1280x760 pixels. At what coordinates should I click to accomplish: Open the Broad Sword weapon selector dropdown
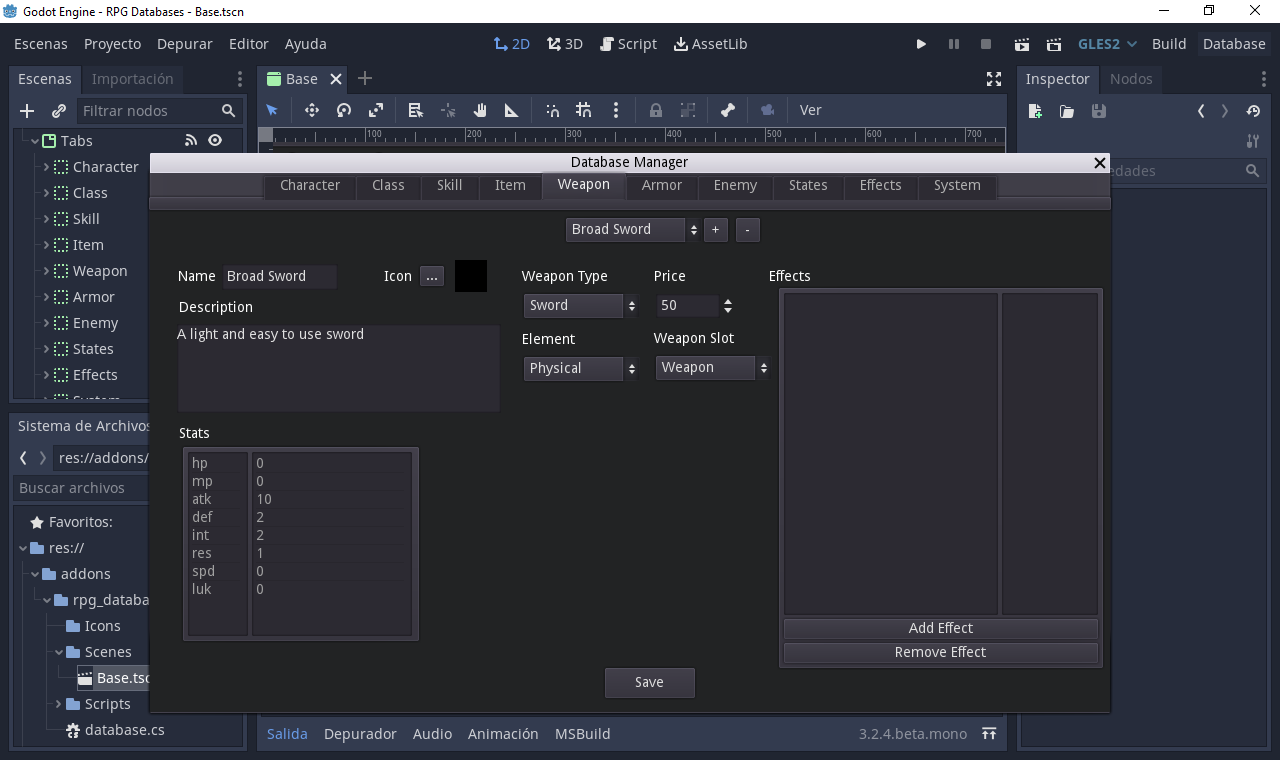pyautogui.click(x=633, y=230)
